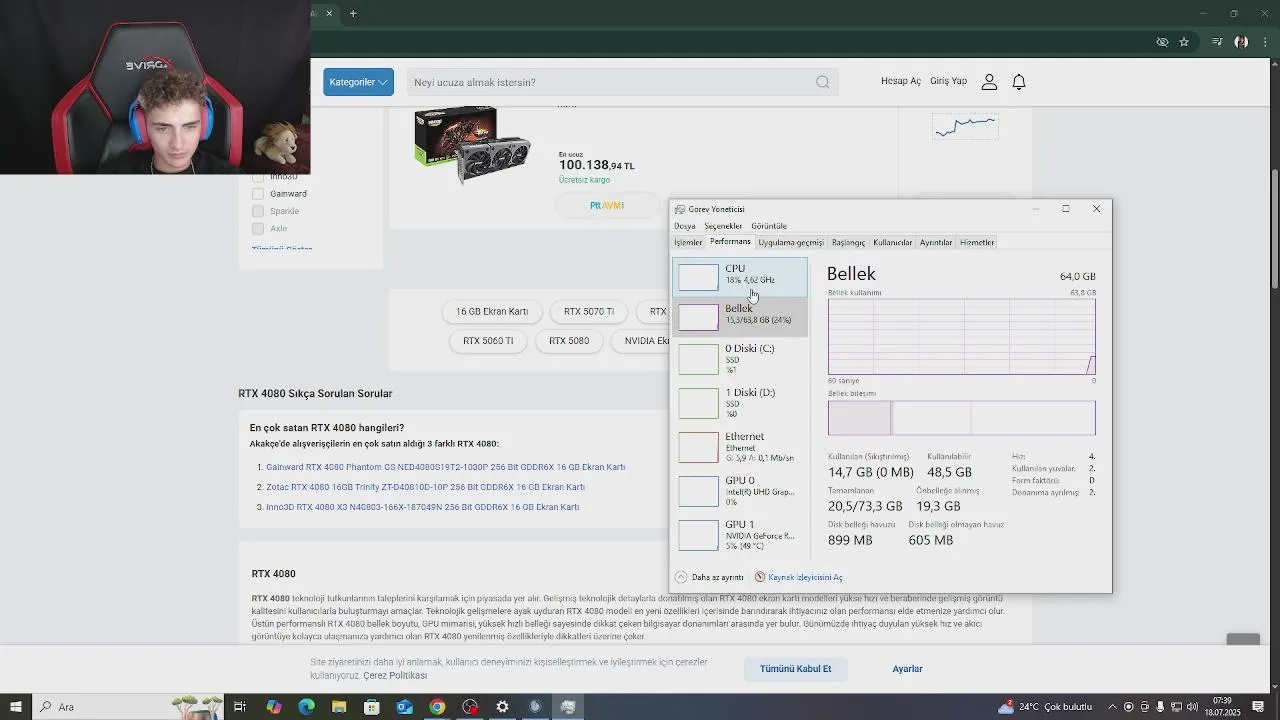Switch to the Kullanıcılar tab
Screen dimensions: 1280x720
[x=893, y=242]
